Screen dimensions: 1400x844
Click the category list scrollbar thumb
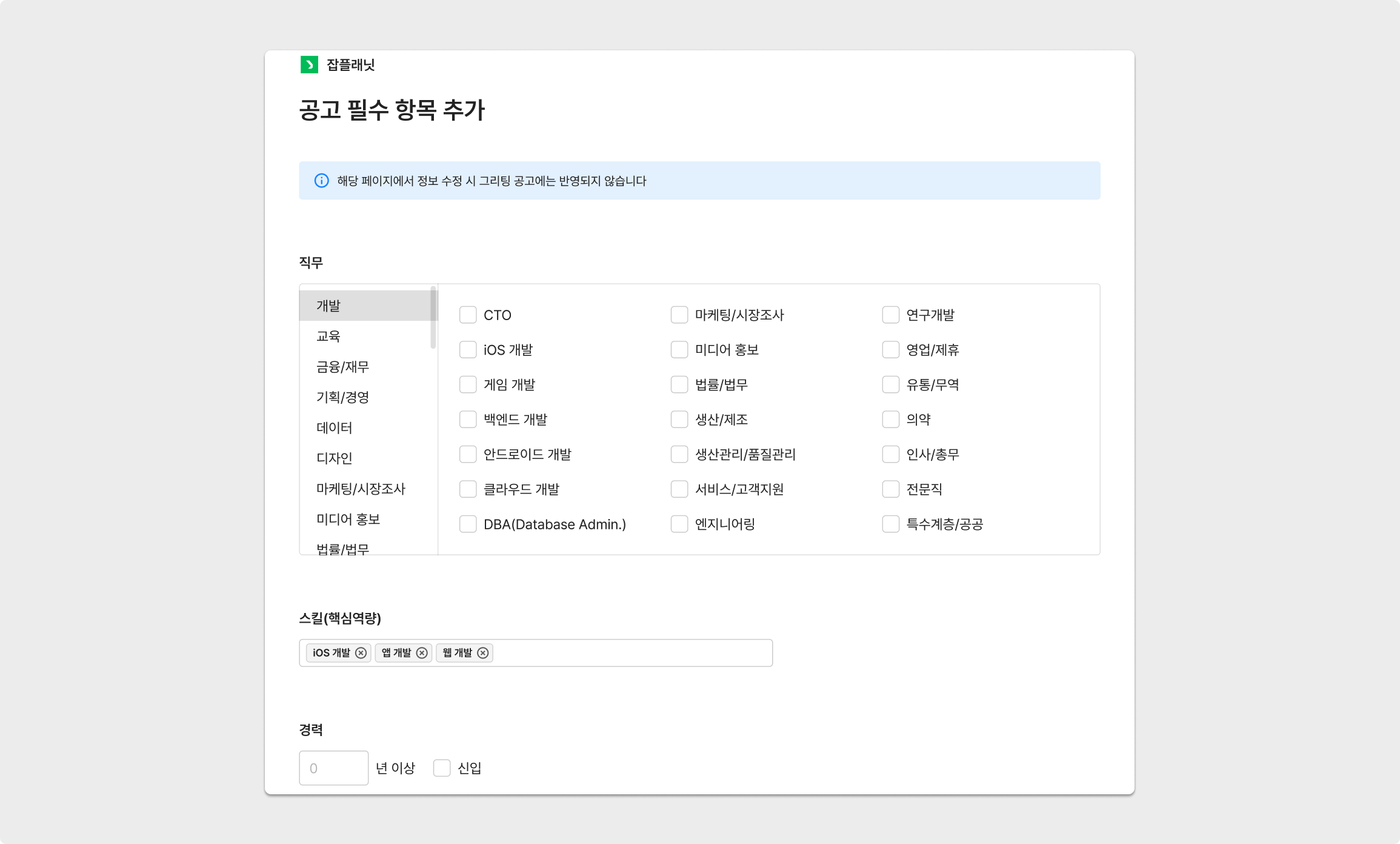[433, 318]
